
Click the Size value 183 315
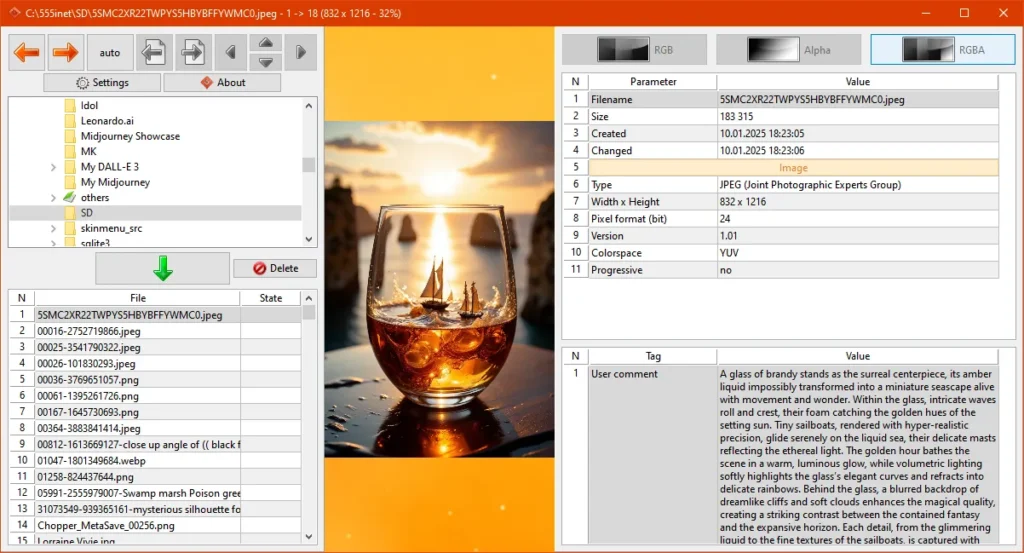coord(737,116)
